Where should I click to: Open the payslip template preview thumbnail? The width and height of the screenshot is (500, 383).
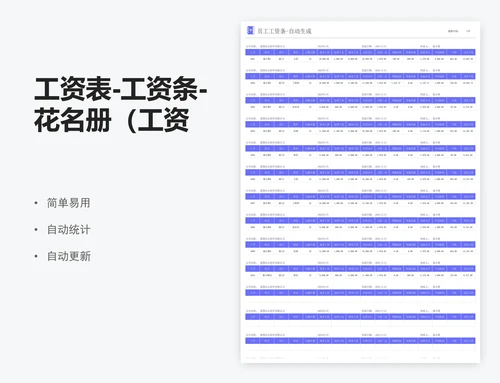pos(360,192)
